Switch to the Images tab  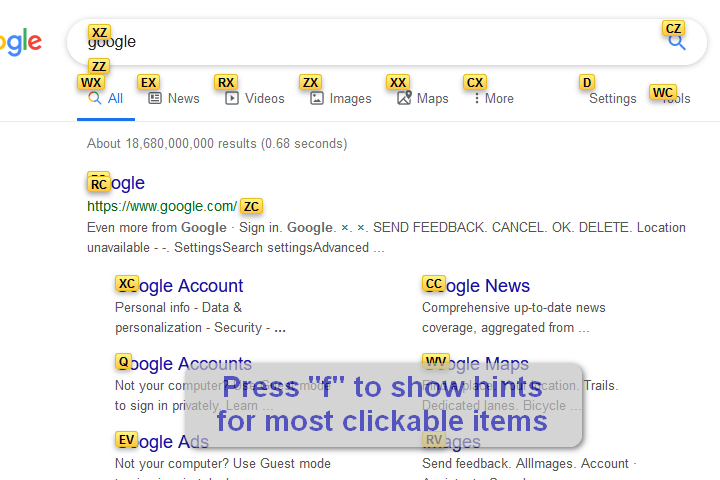(341, 98)
